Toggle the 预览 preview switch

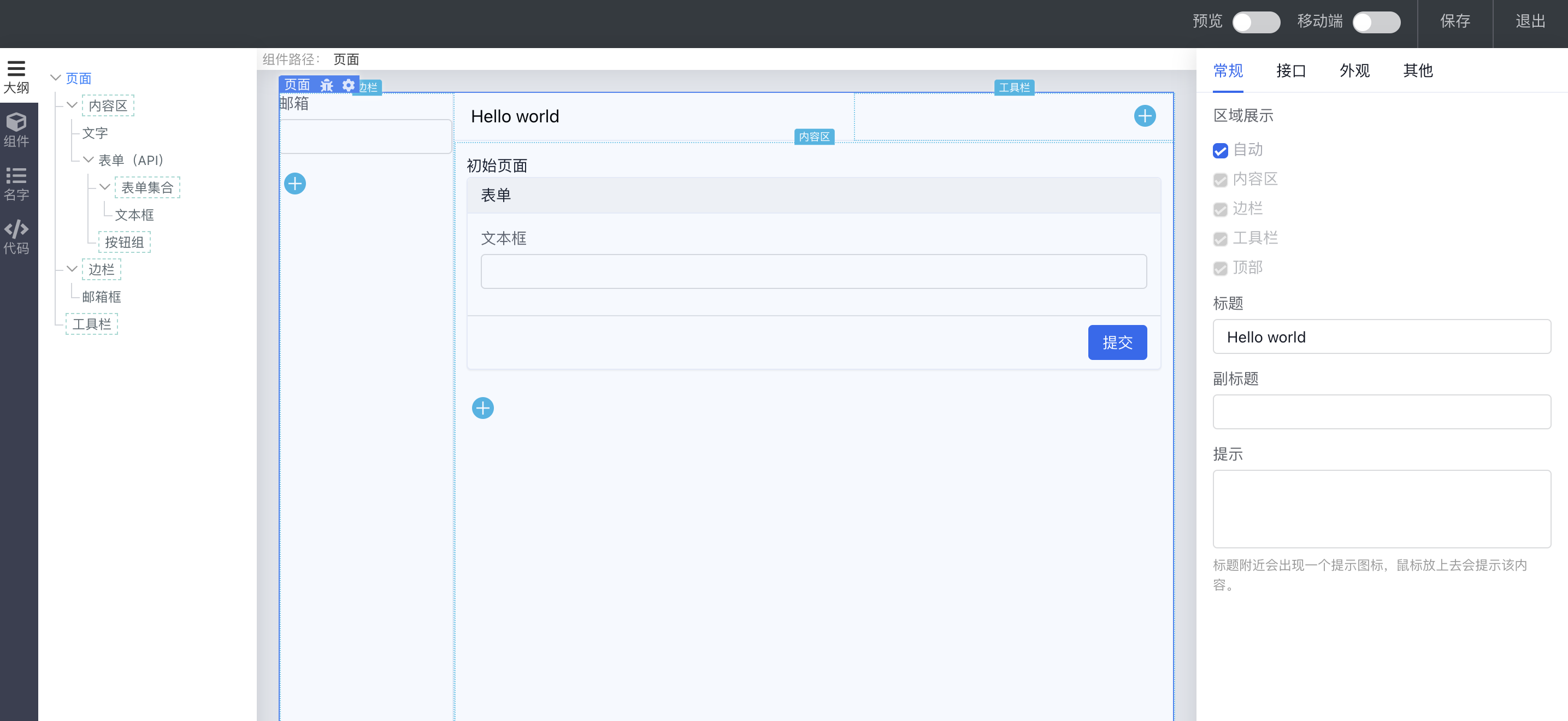(1255, 22)
